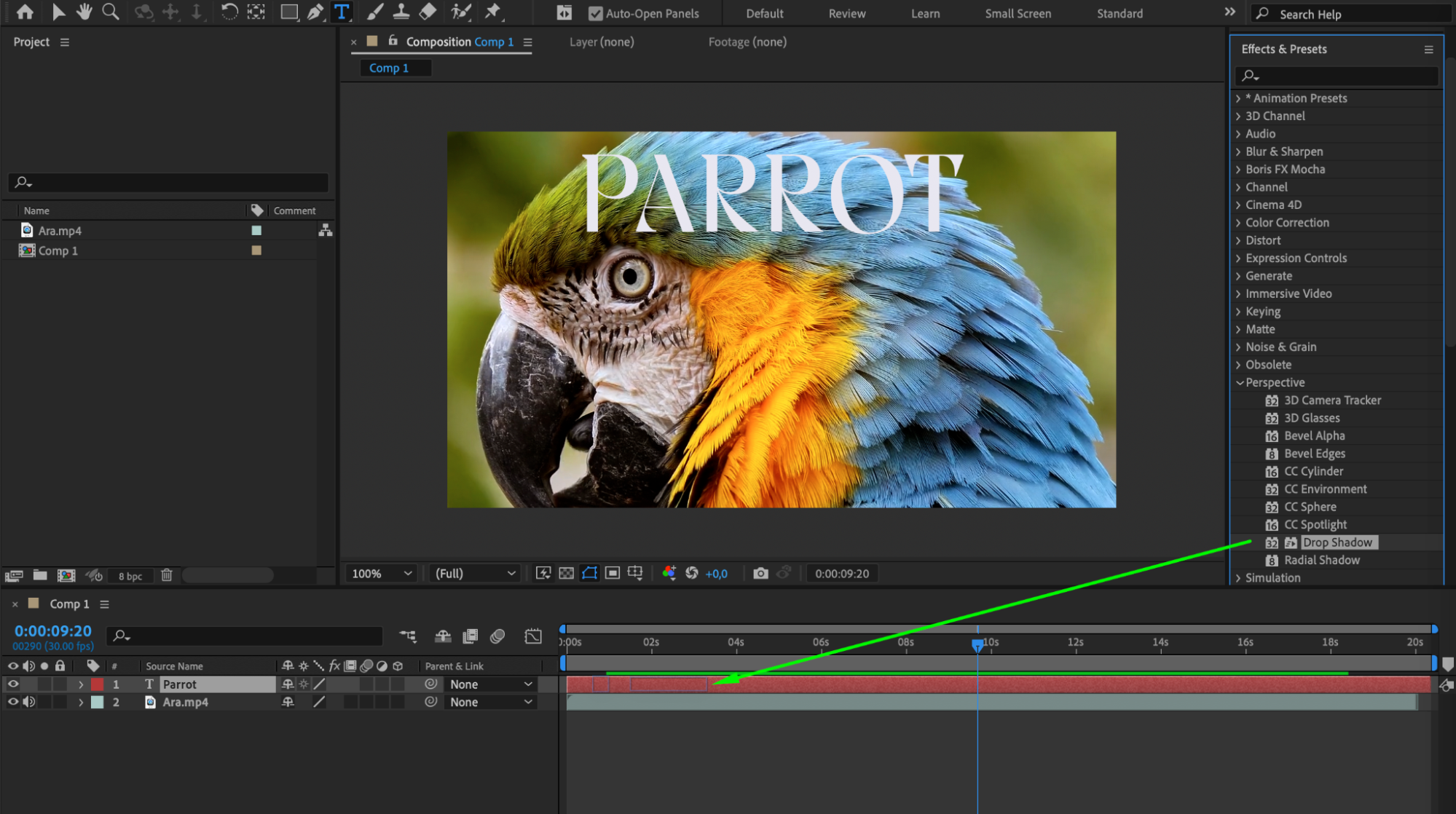Screen dimensions: 1456x814
Task: Open the 100% magnification dropdown
Action: pos(382,574)
